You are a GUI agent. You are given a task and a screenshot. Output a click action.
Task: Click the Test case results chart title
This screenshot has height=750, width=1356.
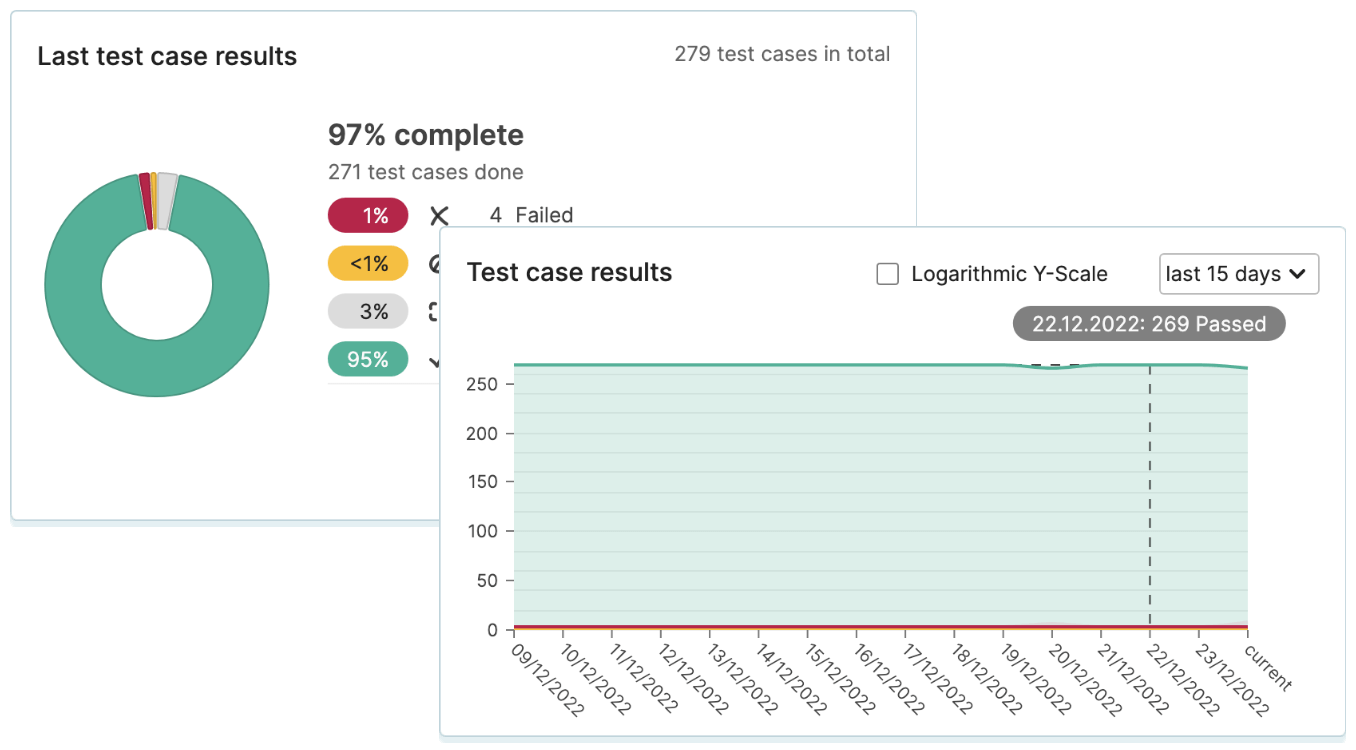[569, 272]
